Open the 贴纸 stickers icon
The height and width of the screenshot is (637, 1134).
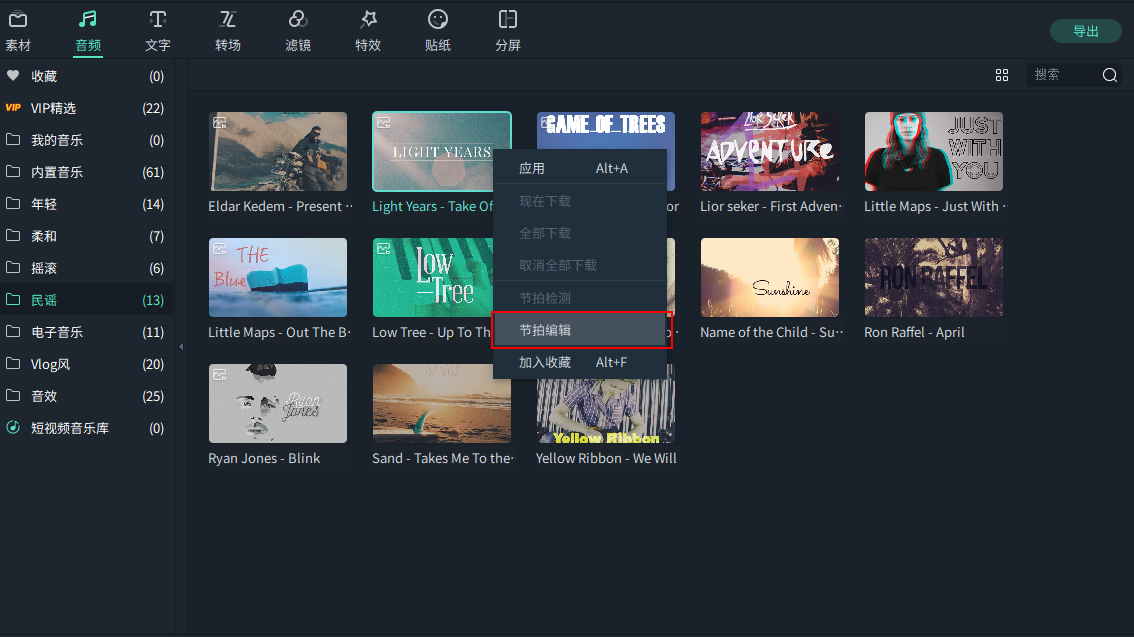coord(437,20)
